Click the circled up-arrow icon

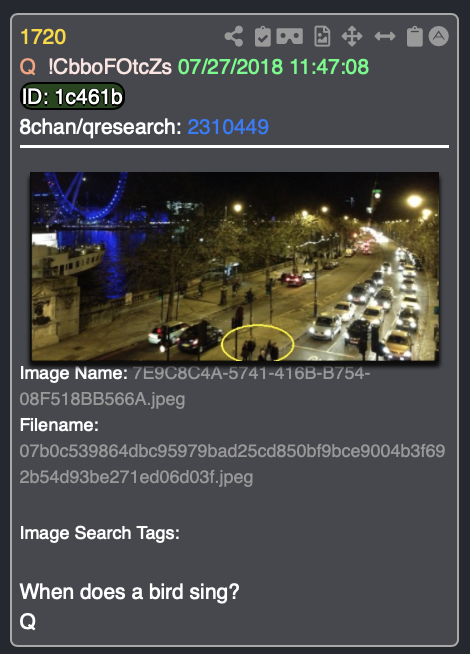pyautogui.click(x=438, y=36)
